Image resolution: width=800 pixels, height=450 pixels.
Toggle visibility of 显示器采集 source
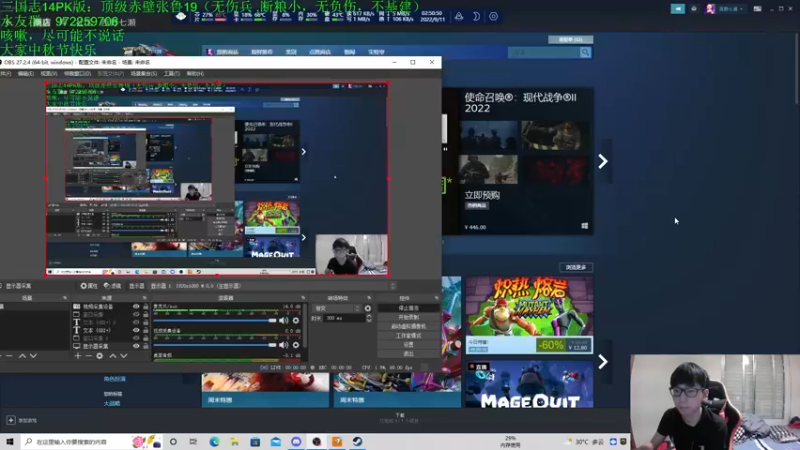(136, 346)
